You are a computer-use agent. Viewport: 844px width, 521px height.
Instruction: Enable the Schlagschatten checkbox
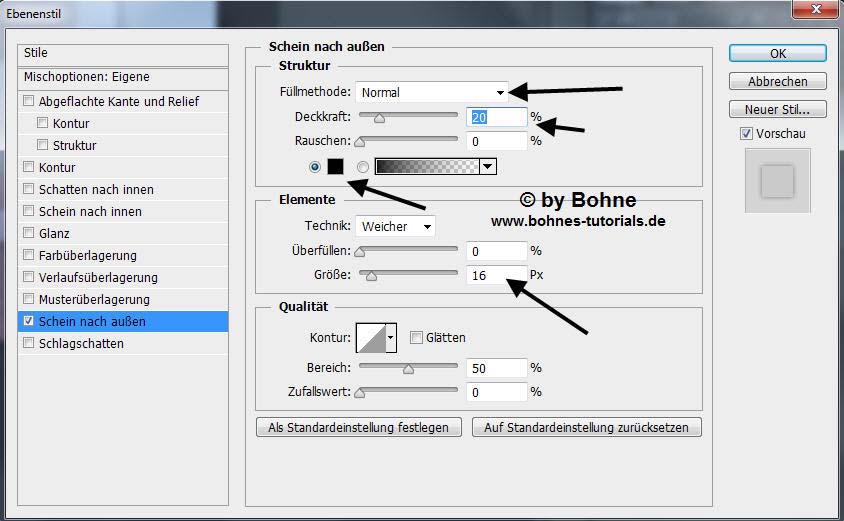pyautogui.click(x=29, y=343)
